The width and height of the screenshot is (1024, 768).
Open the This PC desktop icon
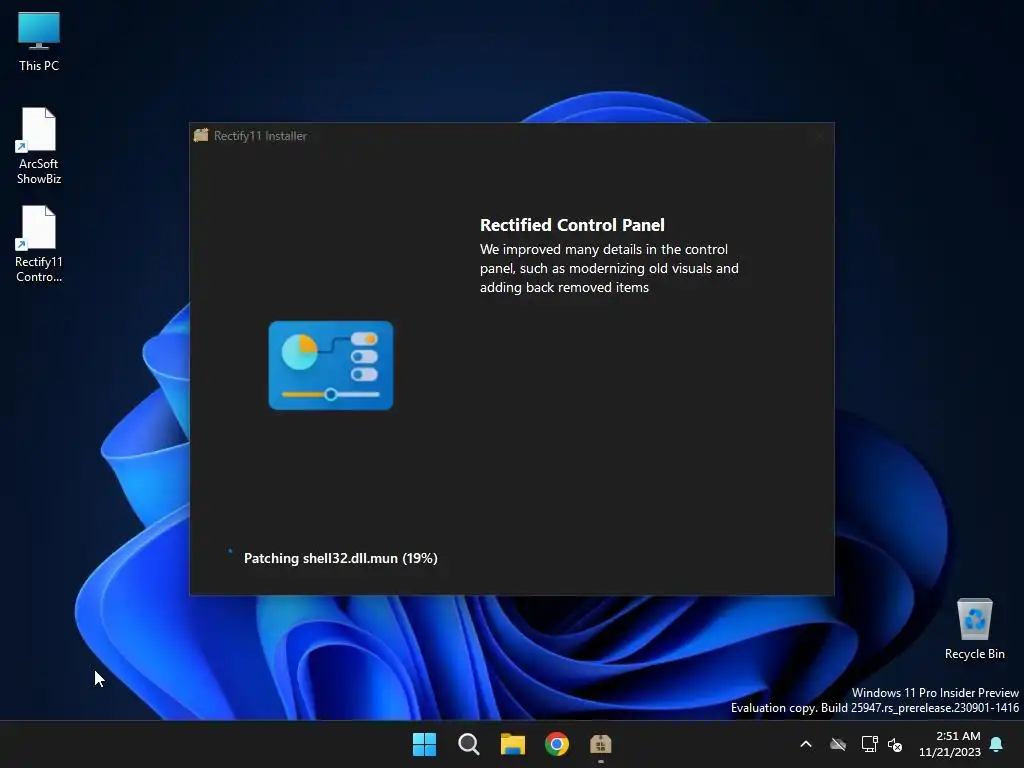(39, 41)
